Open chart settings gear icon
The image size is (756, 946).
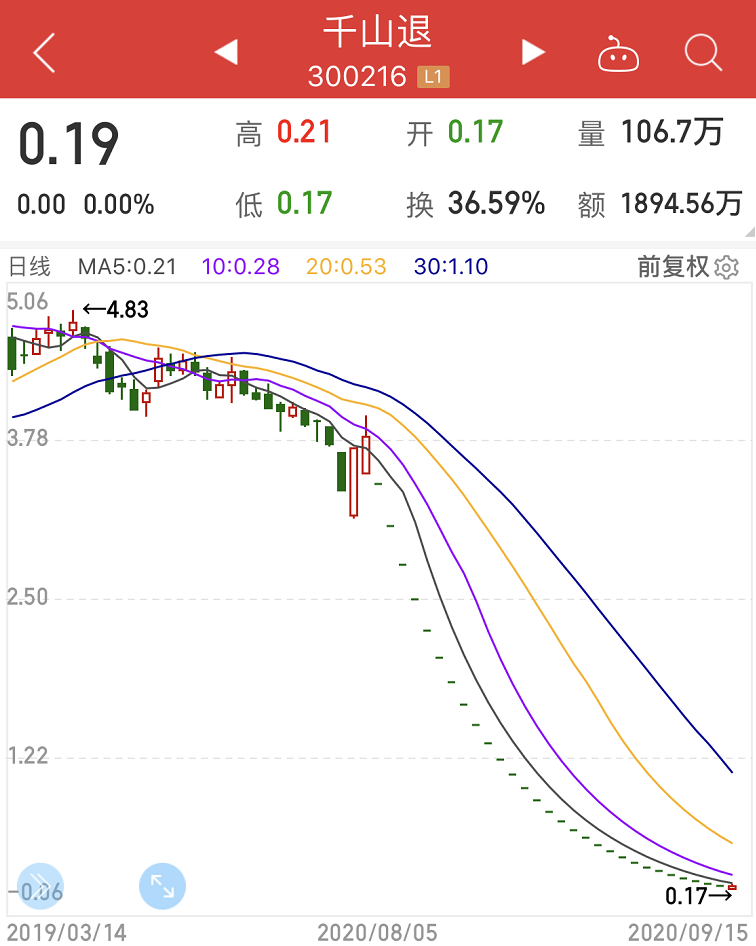[x=727, y=267]
